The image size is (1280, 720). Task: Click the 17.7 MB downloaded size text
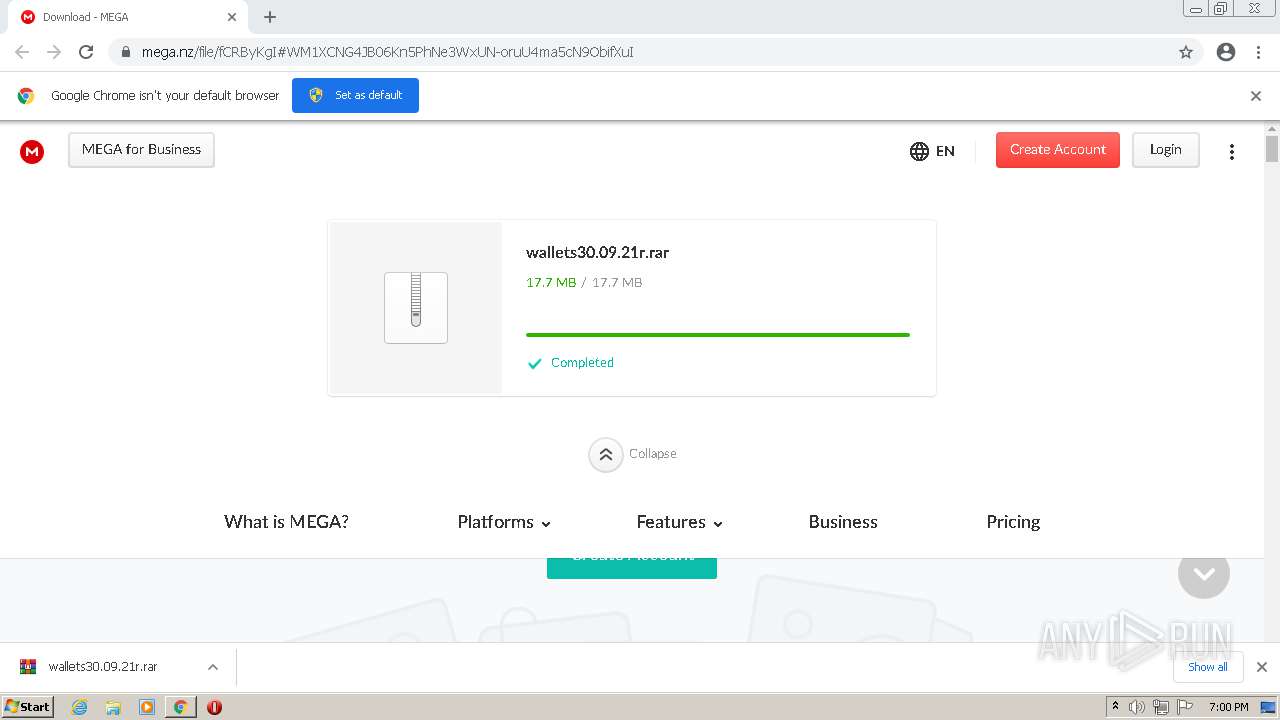tap(551, 283)
